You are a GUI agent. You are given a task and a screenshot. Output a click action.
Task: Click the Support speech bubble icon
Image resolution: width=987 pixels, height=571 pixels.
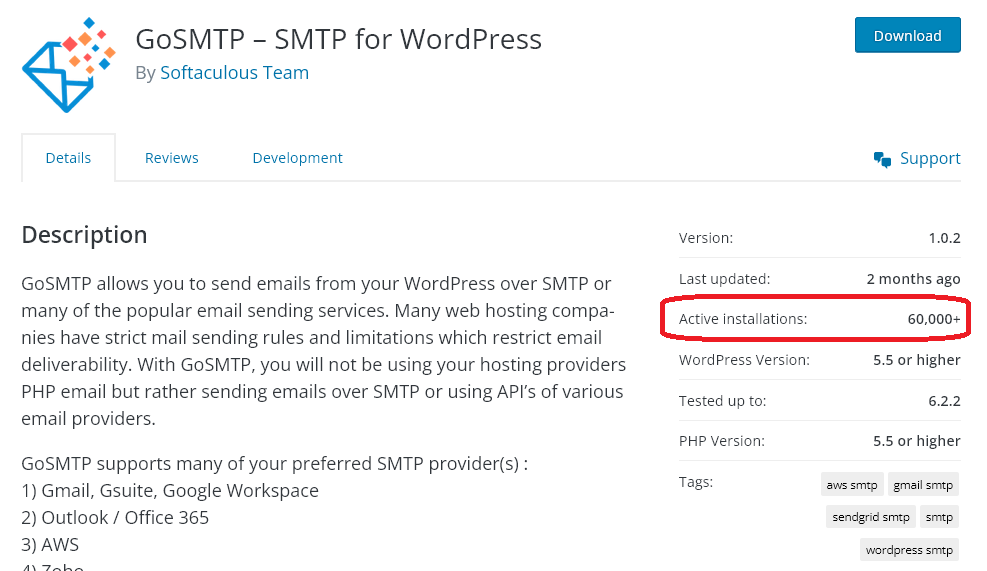coord(882,159)
